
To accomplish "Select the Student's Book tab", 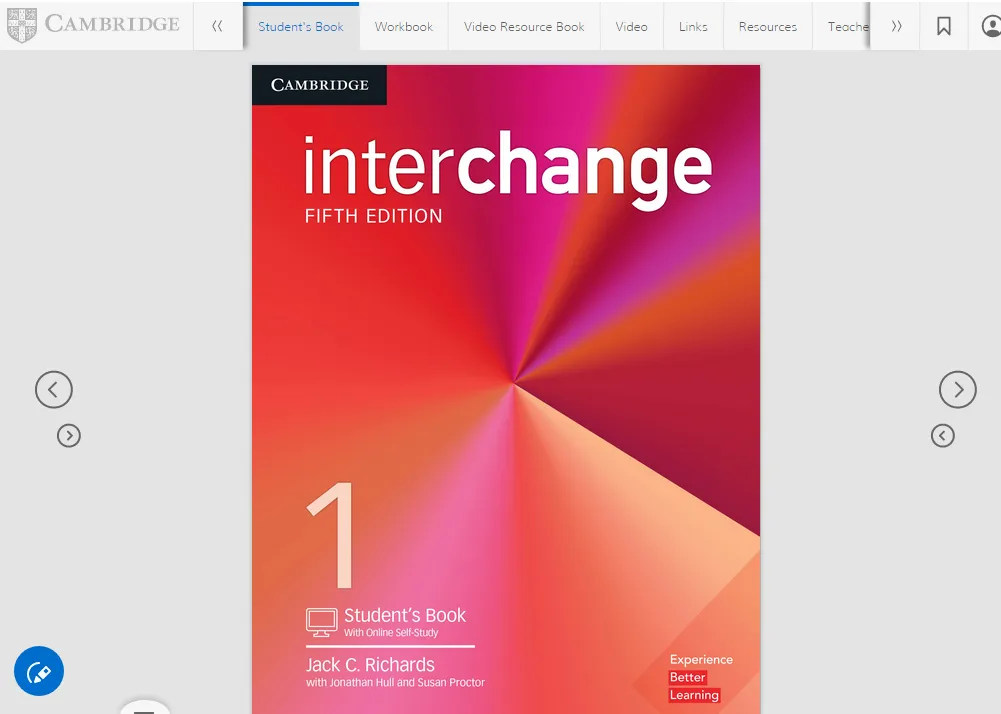I will click(x=301, y=26).
